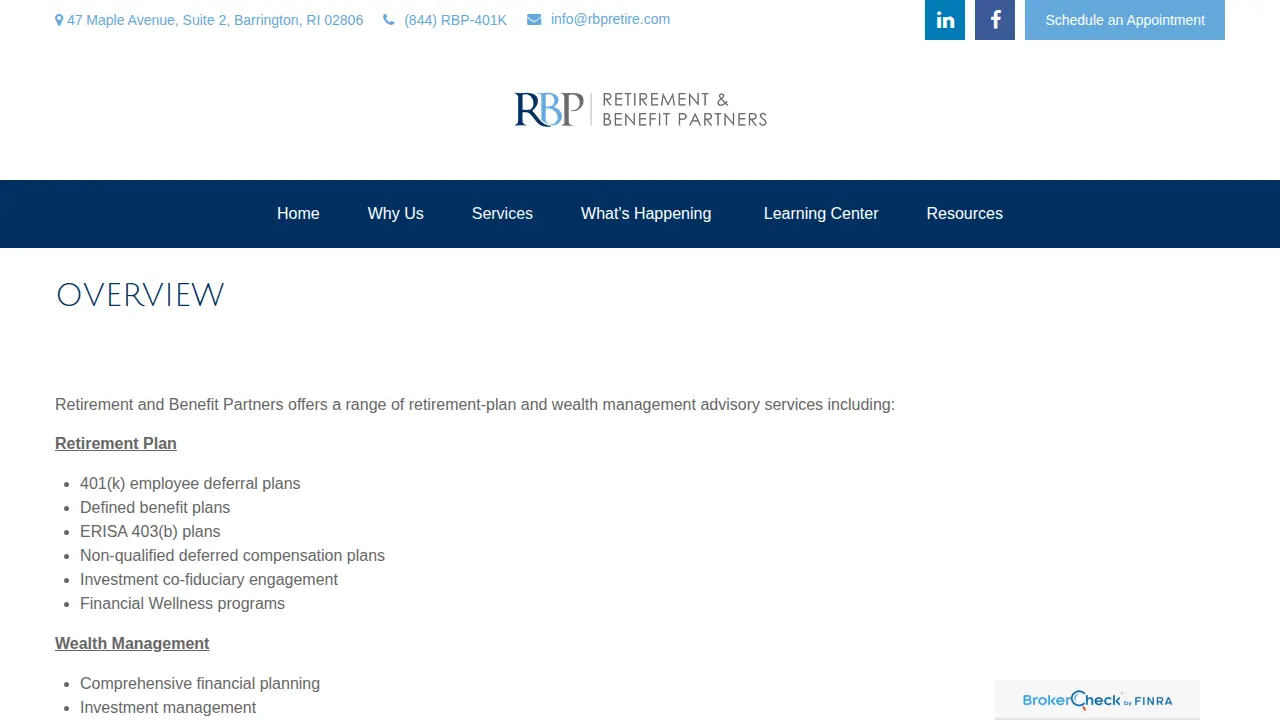The image size is (1280, 720).
Task: Click 'Financial Wellness programs' list item
Action: point(182,604)
